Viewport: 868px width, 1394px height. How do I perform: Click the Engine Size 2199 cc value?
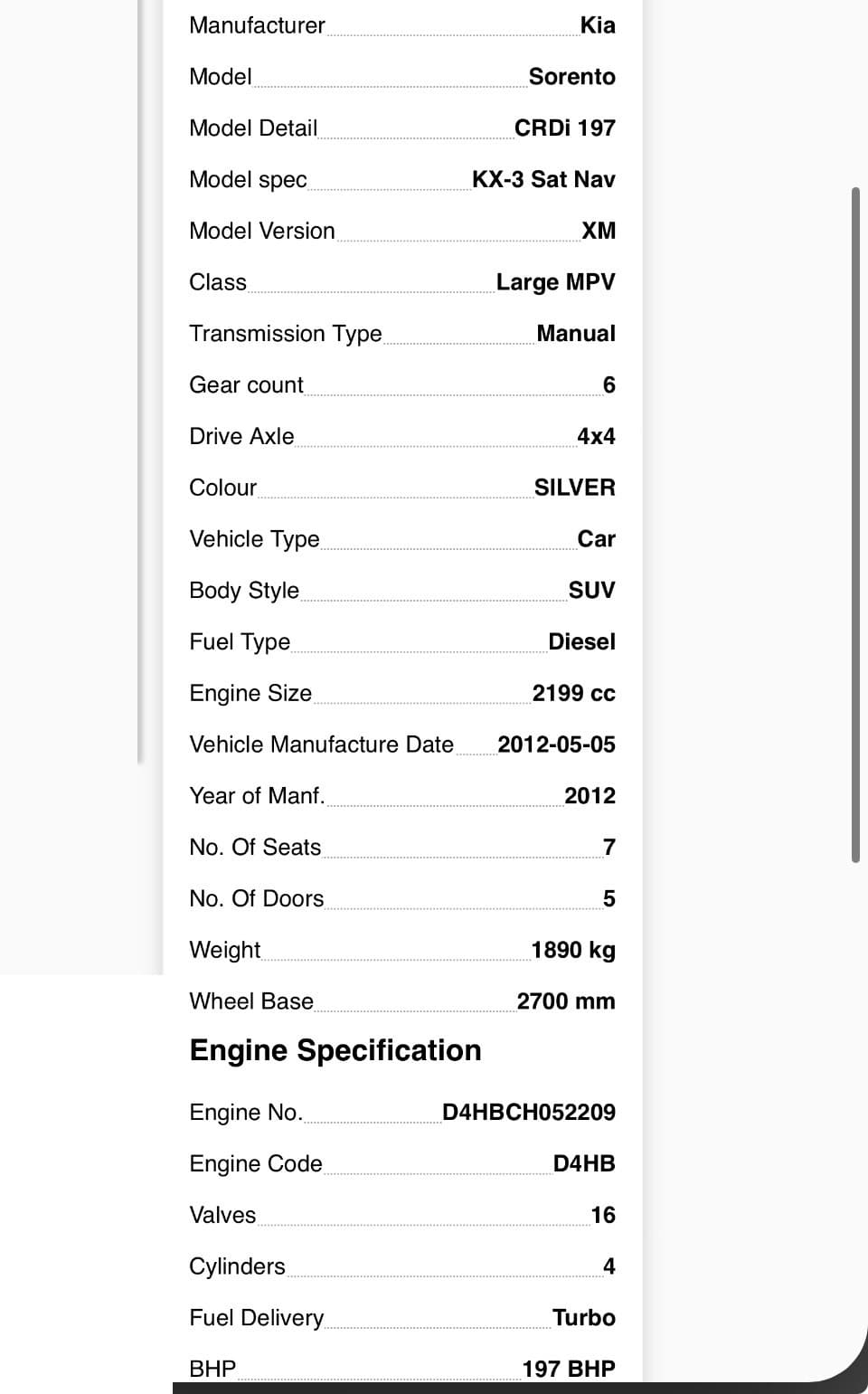click(x=573, y=694)
